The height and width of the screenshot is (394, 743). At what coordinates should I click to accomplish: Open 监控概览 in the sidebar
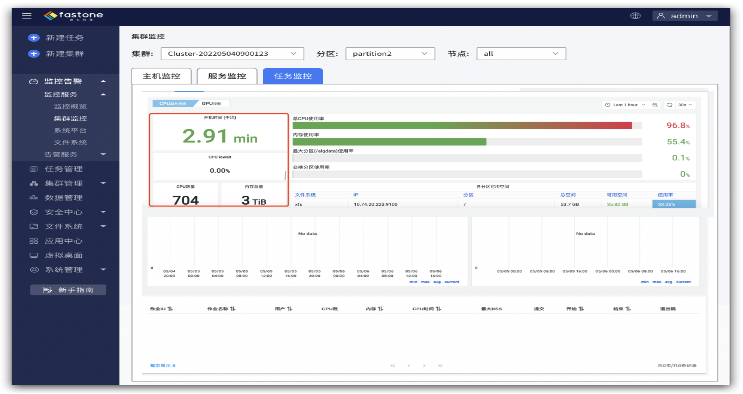tap(70, 106)
